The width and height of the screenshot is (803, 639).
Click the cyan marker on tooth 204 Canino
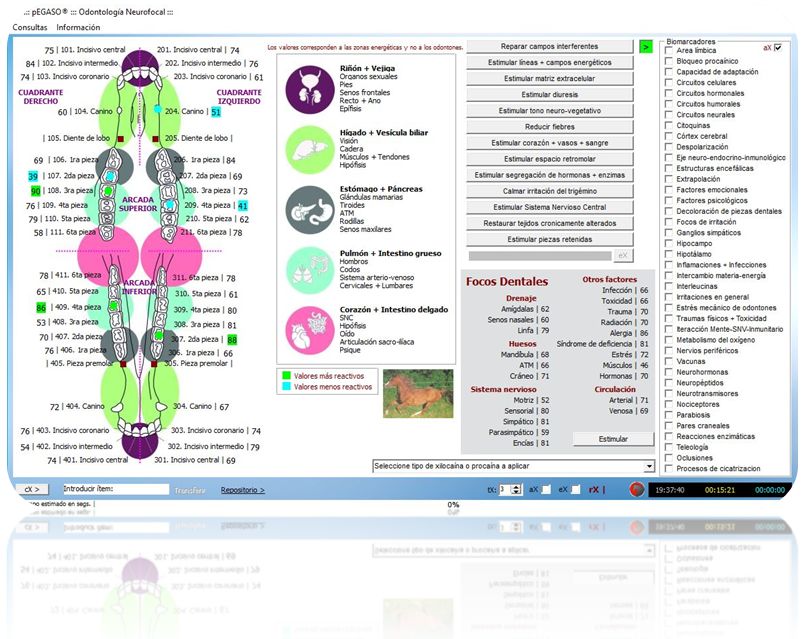[x=158, y=109]
